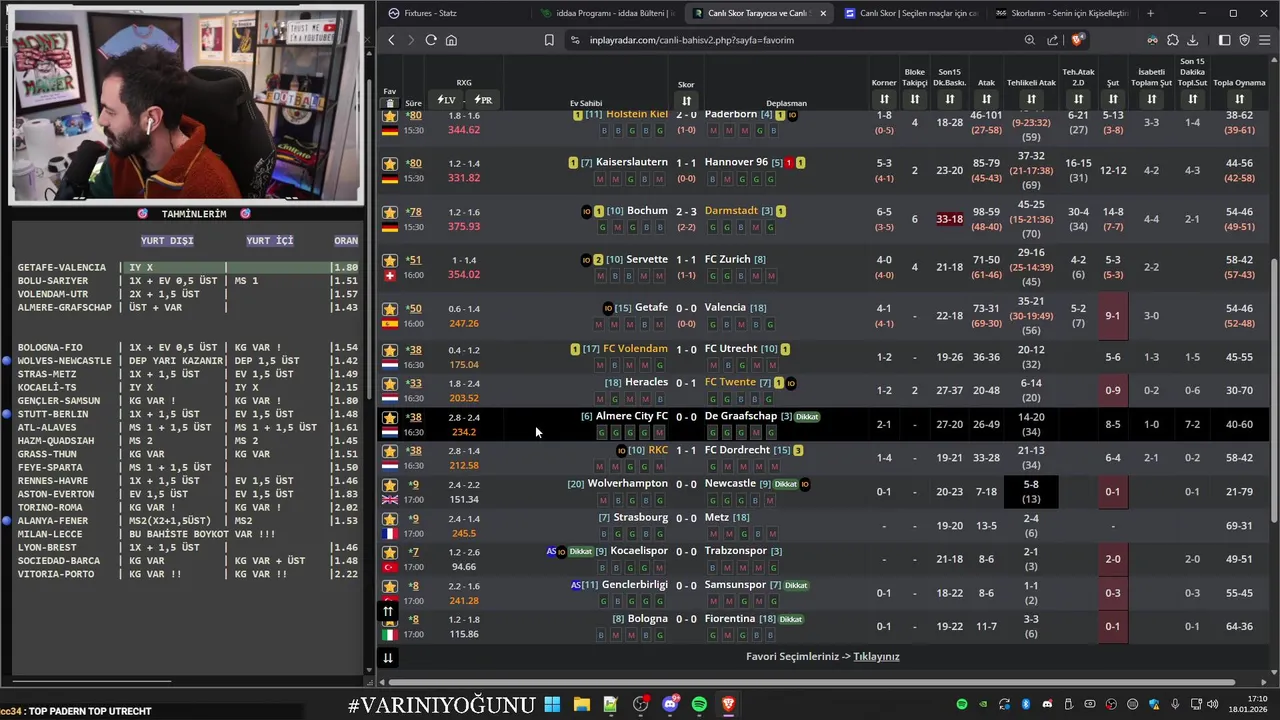The image size is (1280, 720).
Task: Open Spotify from the taskbar
Action: tap(699, 705)
